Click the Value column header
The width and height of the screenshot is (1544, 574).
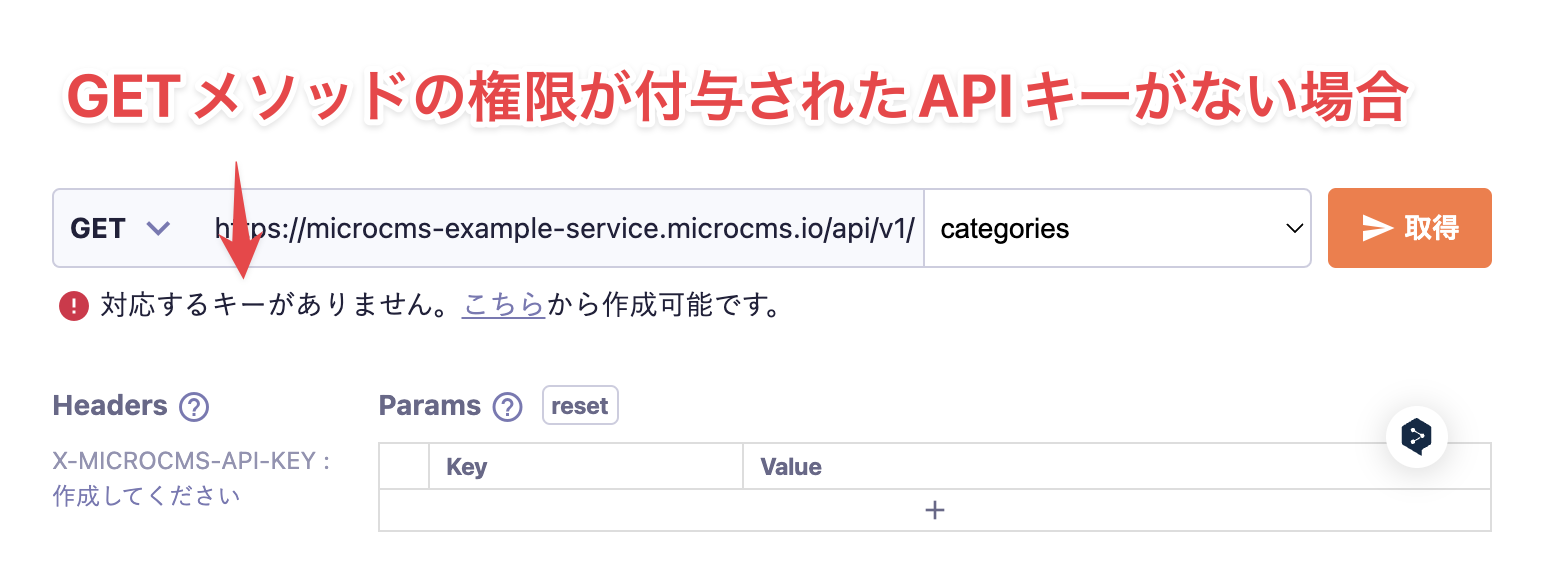point(1116,466)
